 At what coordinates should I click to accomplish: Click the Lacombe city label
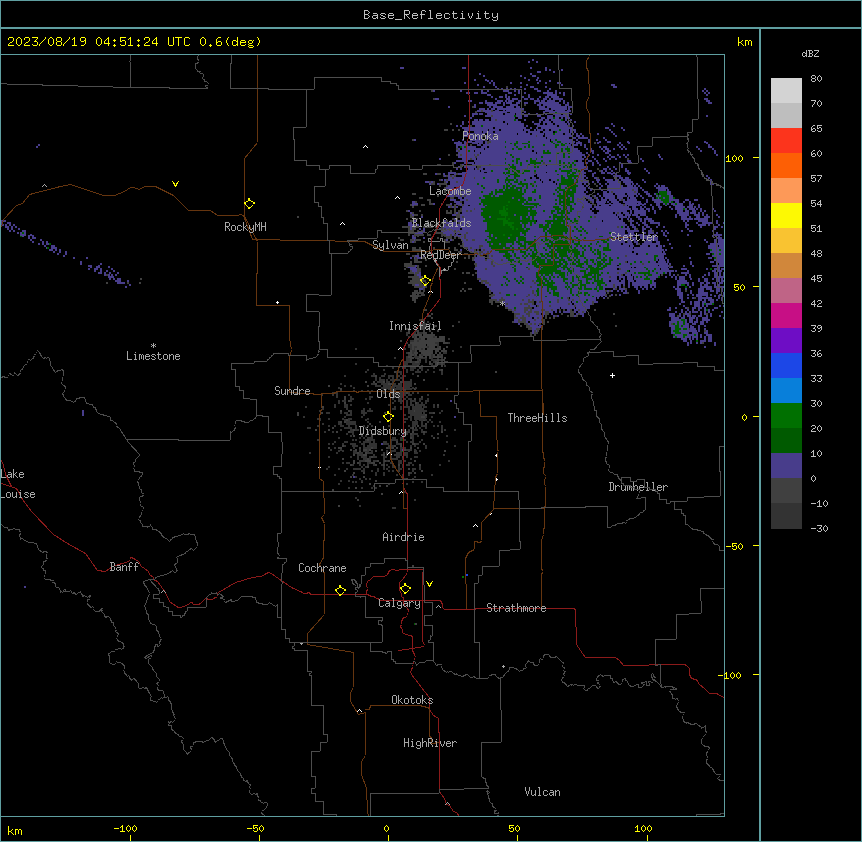pyautogui.click(x=450, y=191)
